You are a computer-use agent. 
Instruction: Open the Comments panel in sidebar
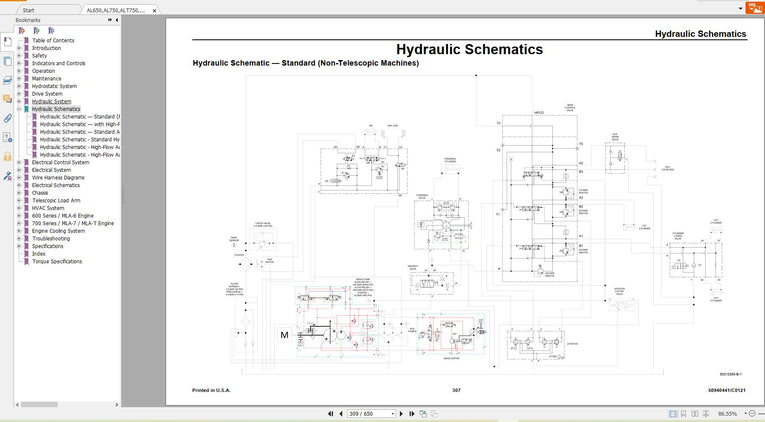(7, 99)
